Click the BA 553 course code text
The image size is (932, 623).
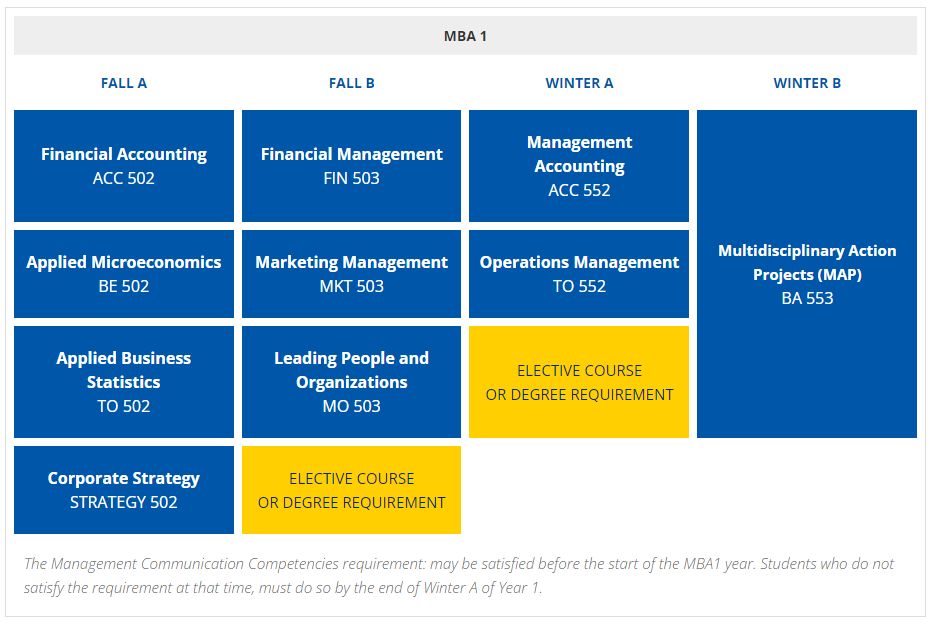pyautogui.click(x=807, y=298)
